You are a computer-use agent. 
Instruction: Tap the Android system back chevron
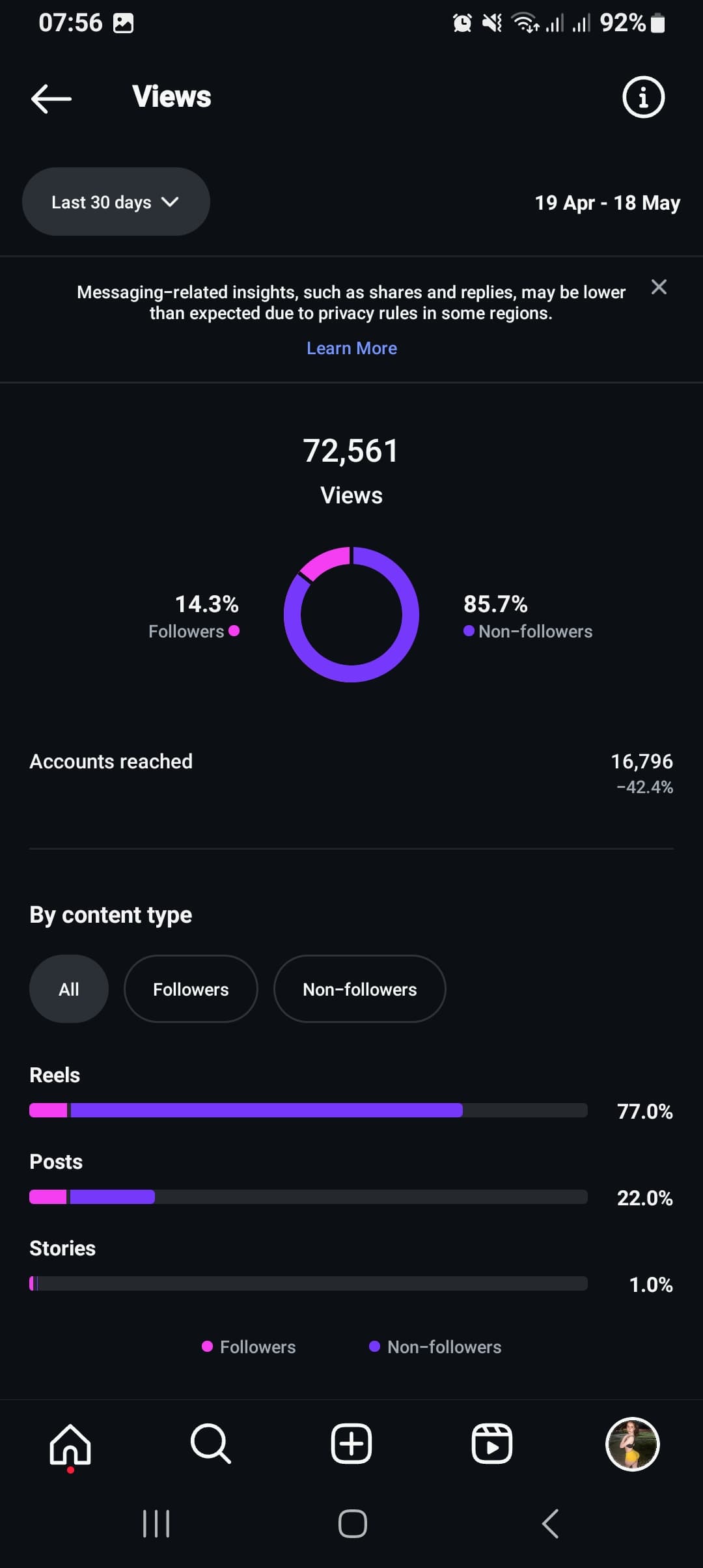[x=550, y=1524]
